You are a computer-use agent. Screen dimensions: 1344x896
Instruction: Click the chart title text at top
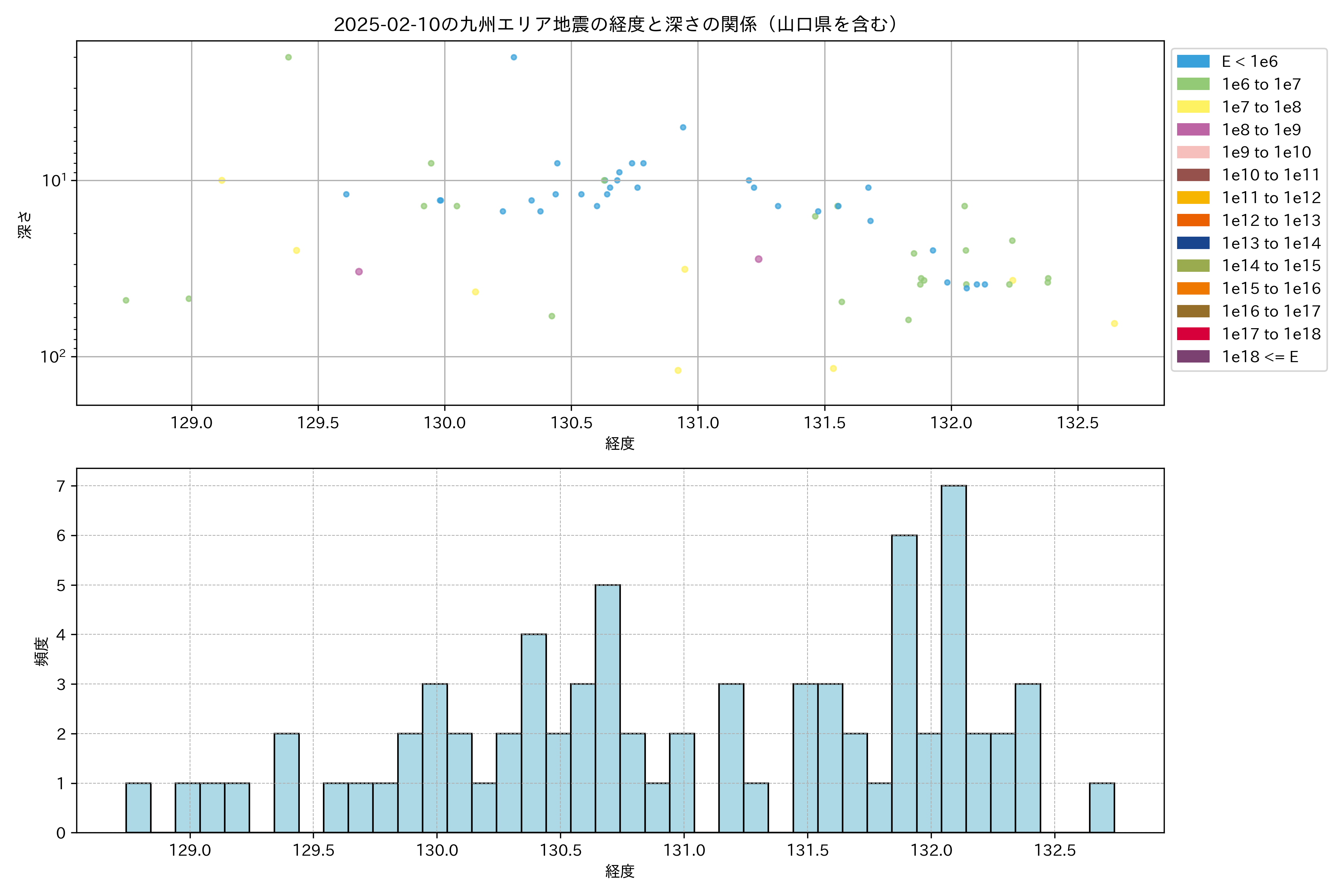617,24
